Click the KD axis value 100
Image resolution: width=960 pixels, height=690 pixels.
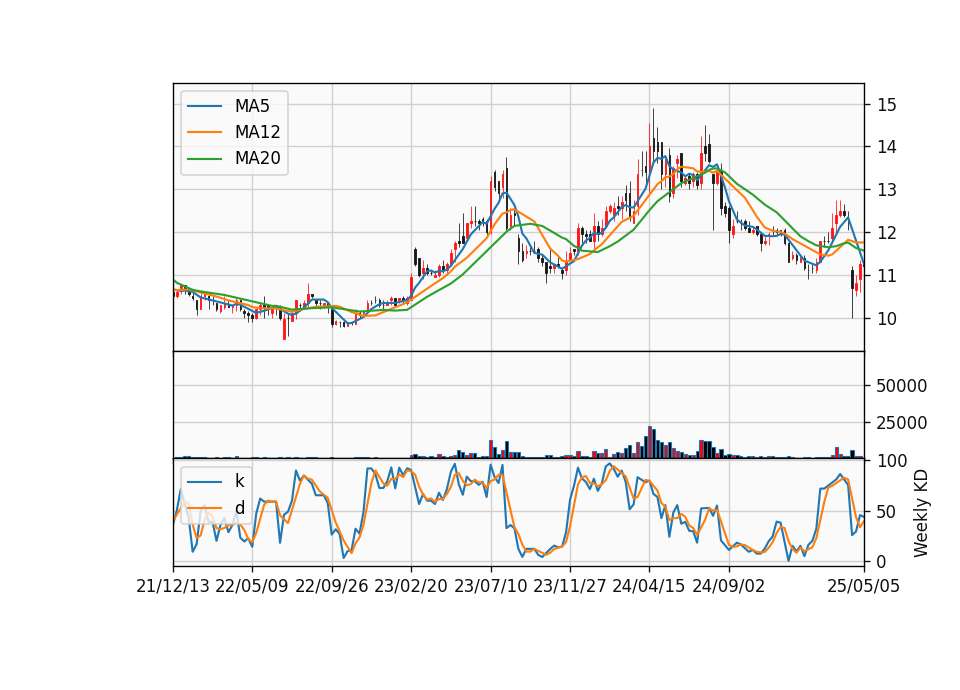point(891,461)
